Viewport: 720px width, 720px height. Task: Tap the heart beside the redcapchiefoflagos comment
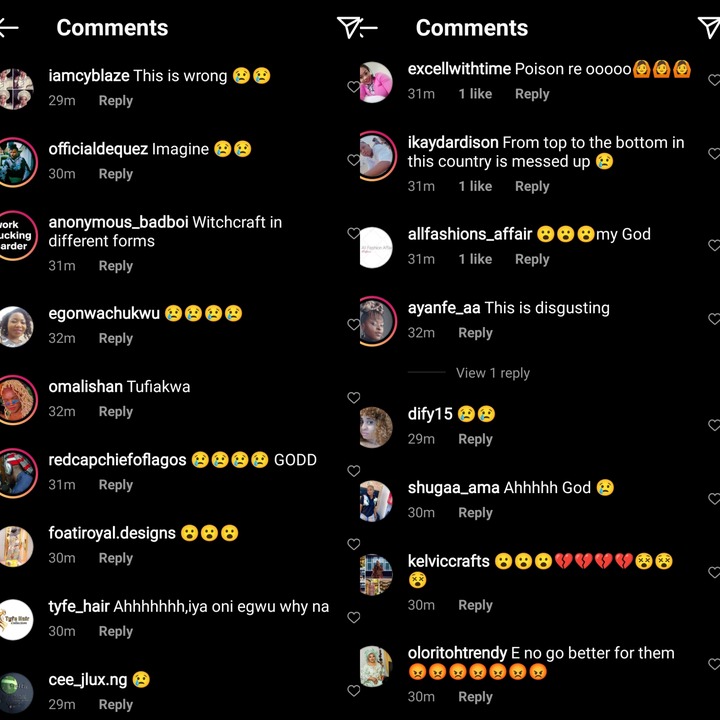point(353,471)
